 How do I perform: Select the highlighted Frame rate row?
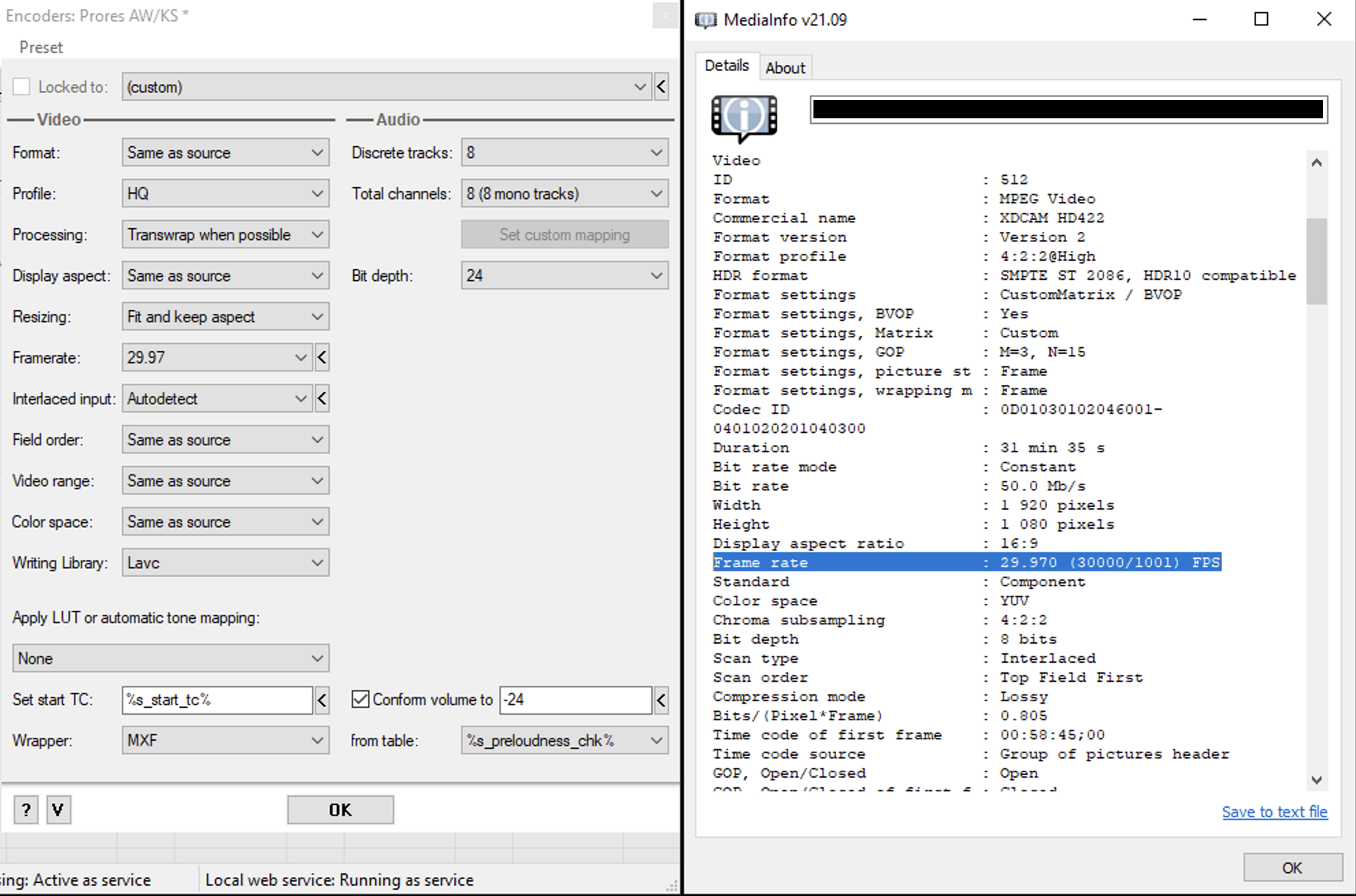click(967, 562)
